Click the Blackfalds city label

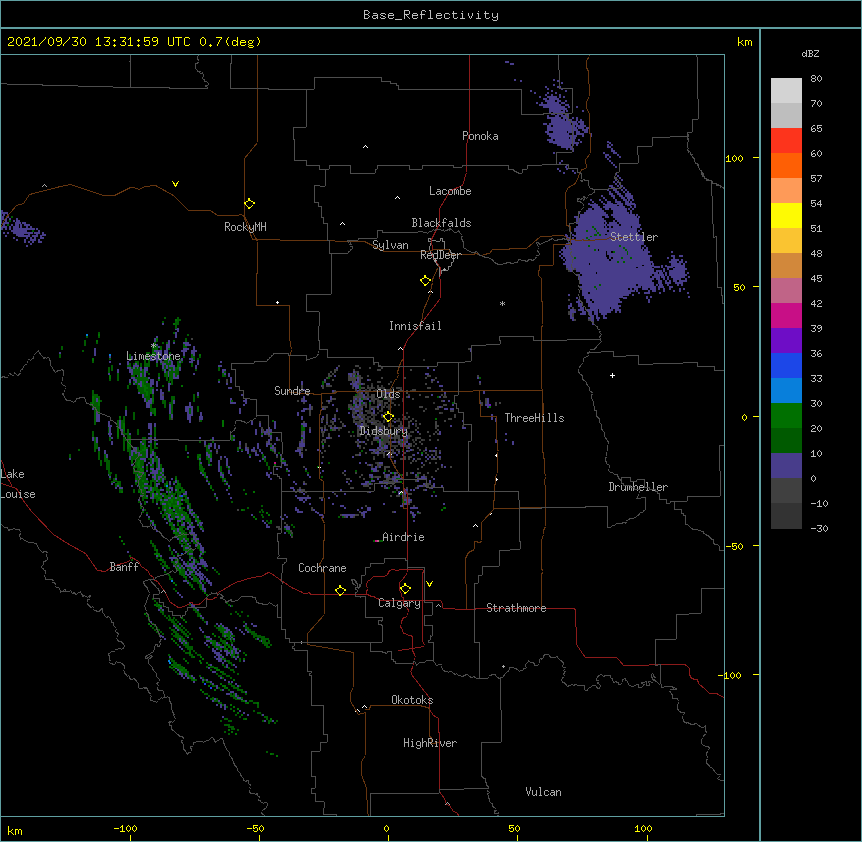click(441, 223)
